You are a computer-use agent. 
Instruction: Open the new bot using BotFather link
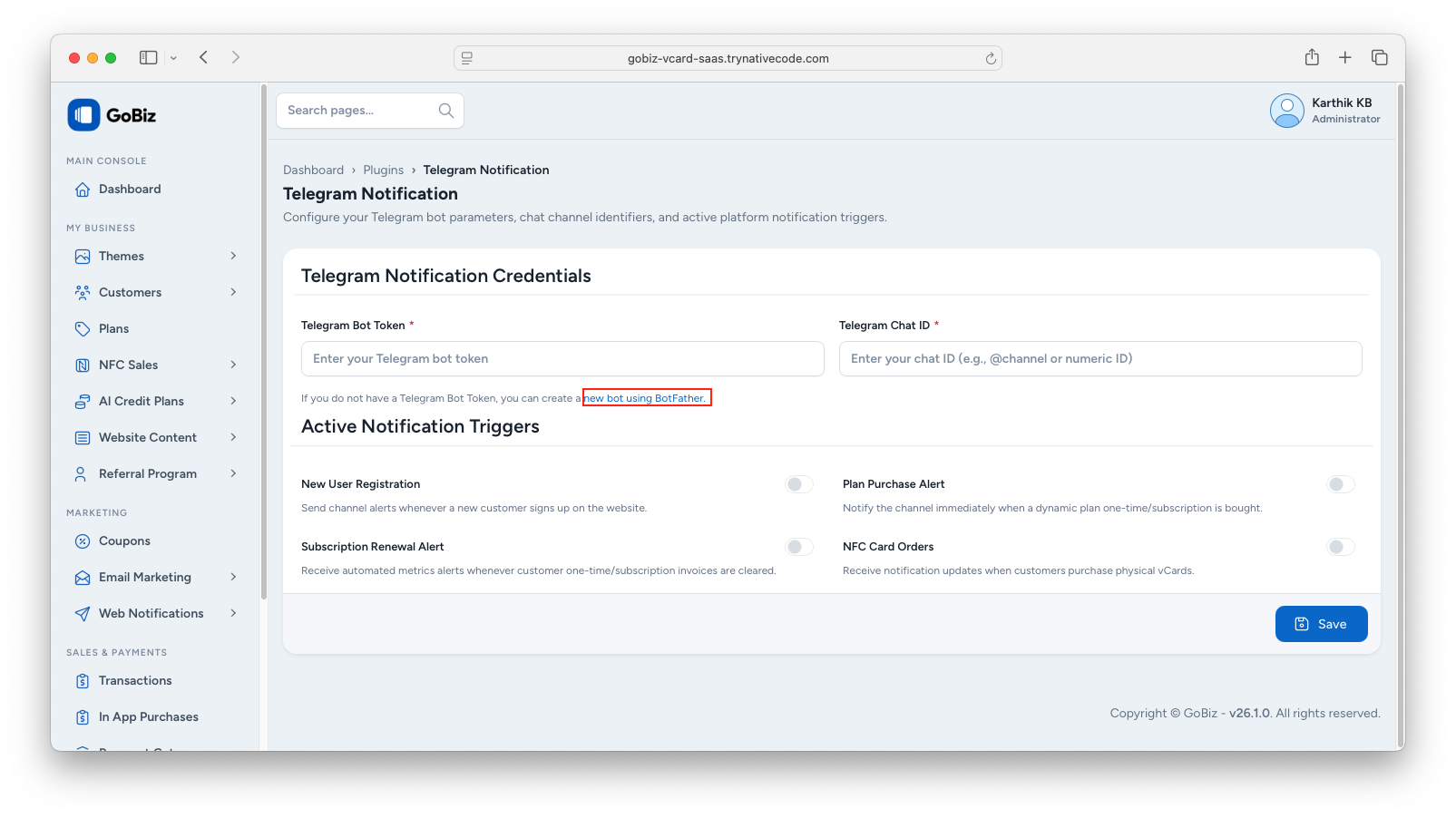click(x=645, y=398)
